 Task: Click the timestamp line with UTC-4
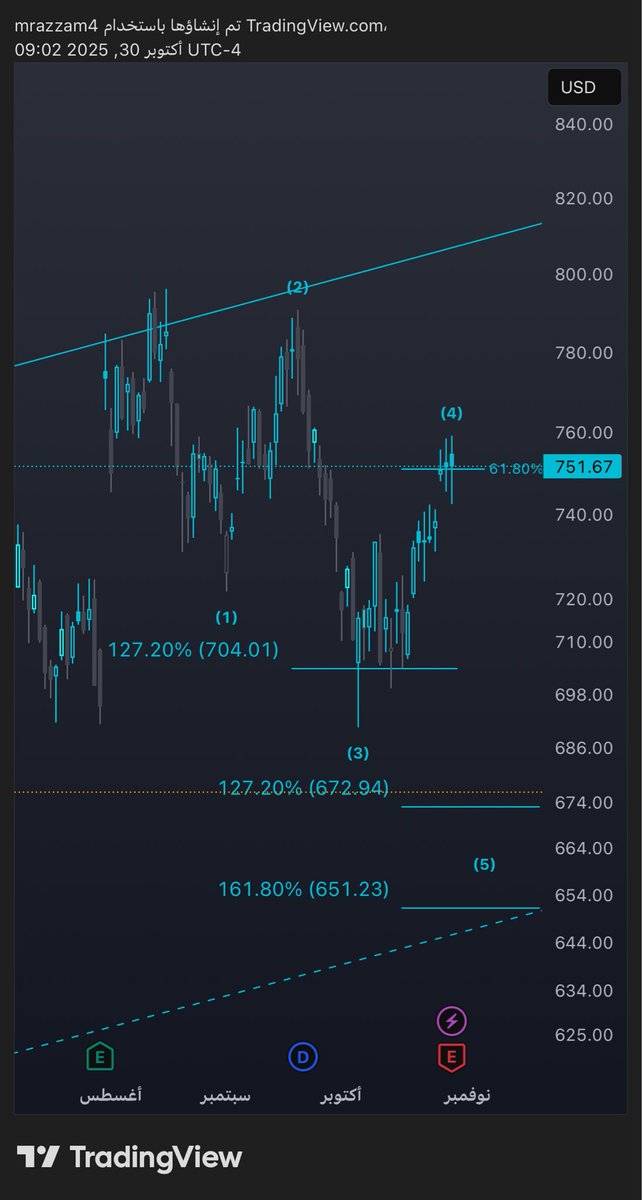(x=128, y=48)
